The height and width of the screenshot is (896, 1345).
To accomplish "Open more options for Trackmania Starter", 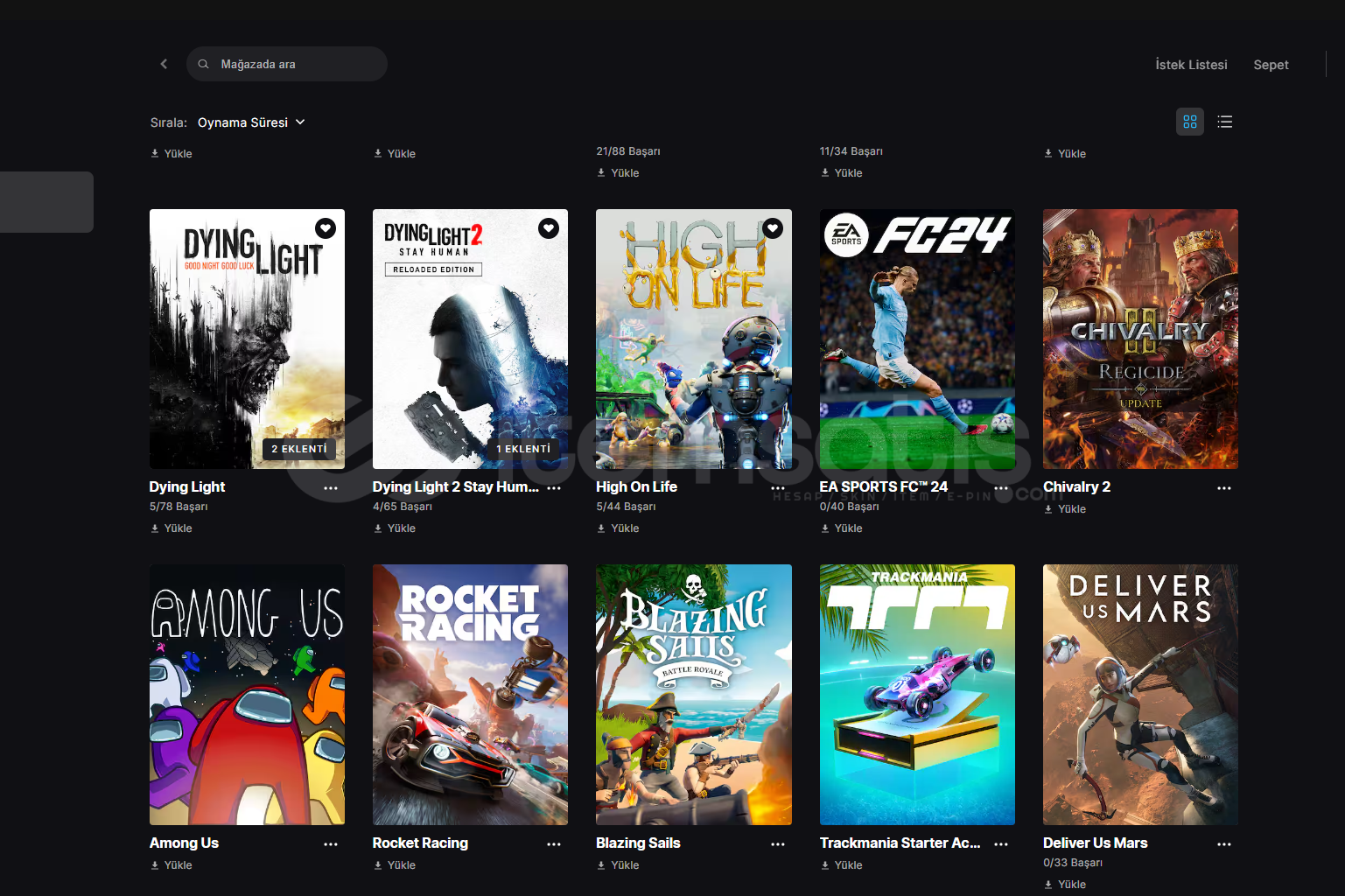I will [1001, 844].
